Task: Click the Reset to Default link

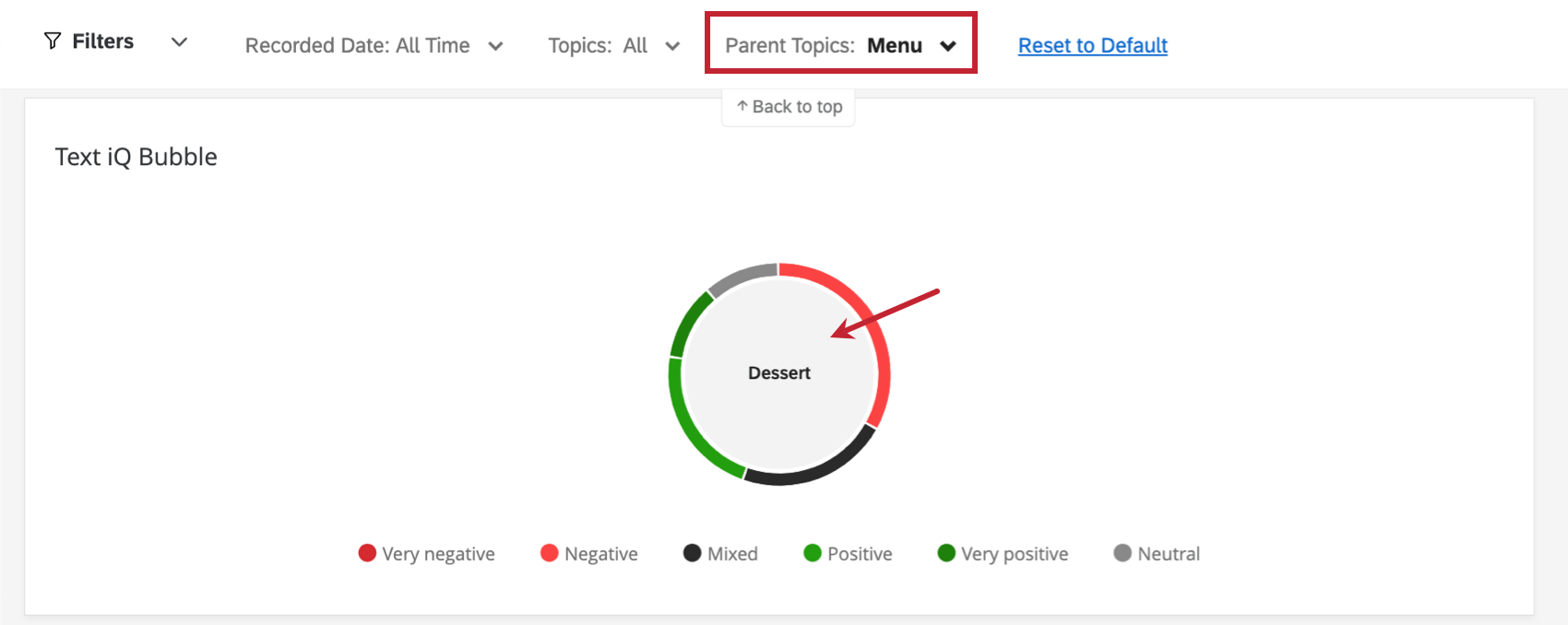Action: tap(1092, 45)
